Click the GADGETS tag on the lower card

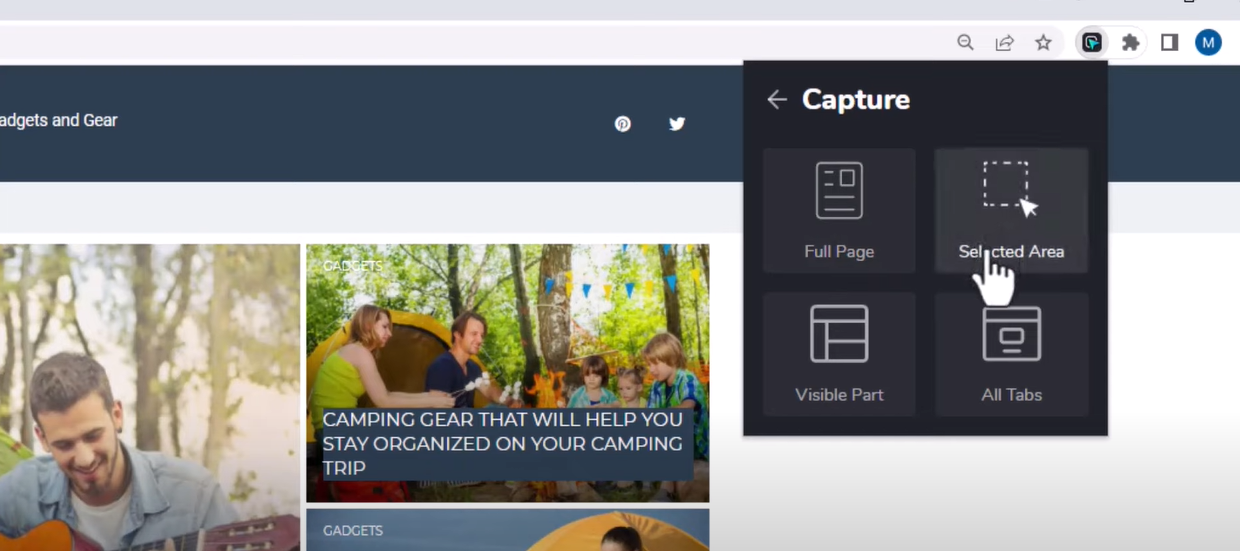[x=353, y=530]
